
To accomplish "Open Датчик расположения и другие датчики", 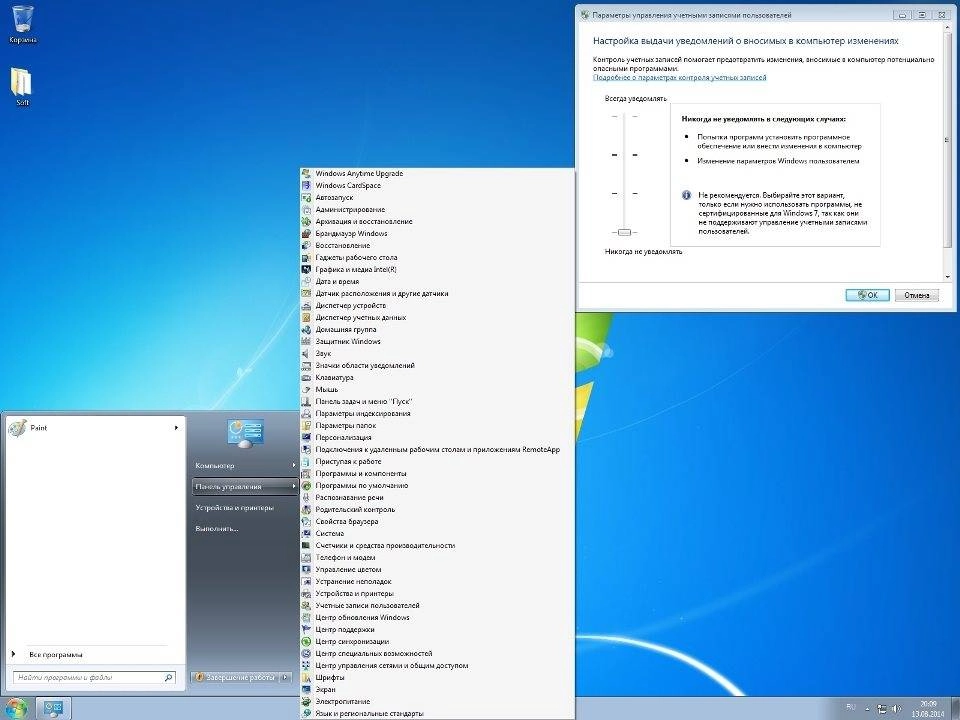I will tap(381, 293).
